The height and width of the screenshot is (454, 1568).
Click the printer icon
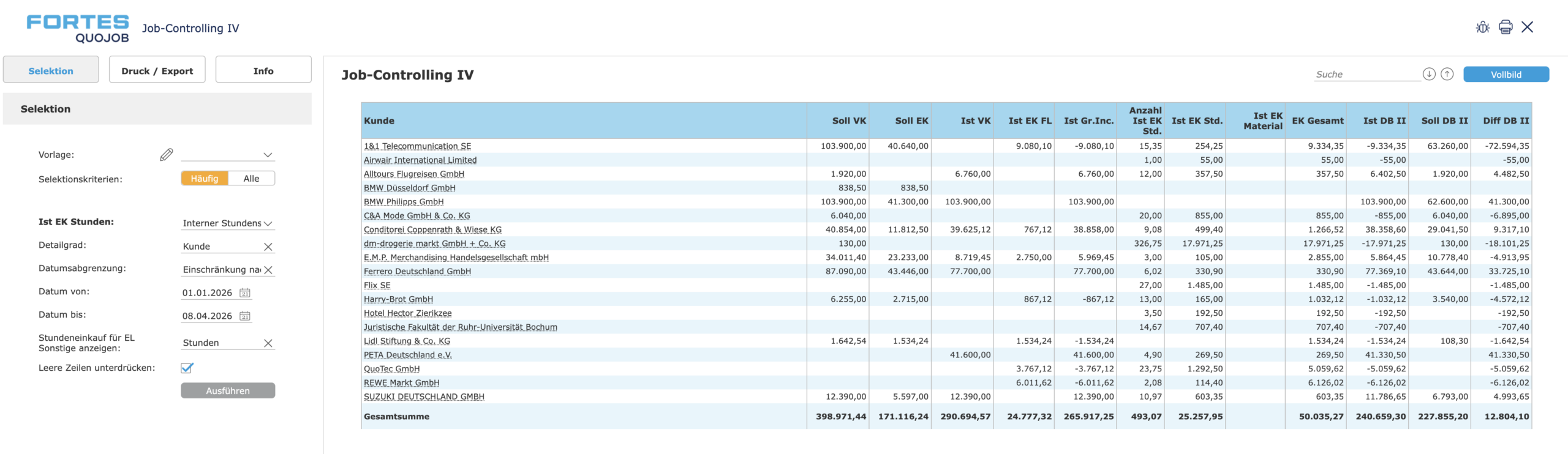point(1505,27)
